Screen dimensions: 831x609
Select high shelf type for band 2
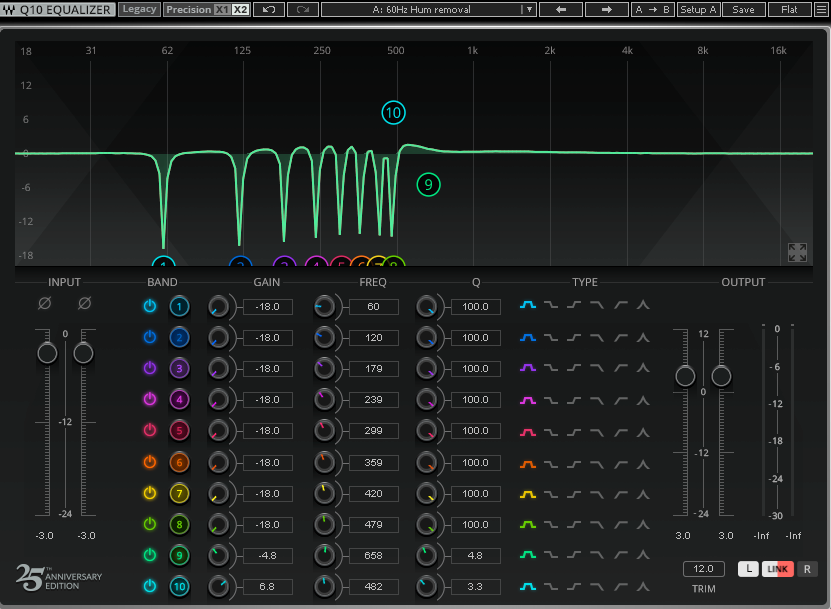[574, 337]
